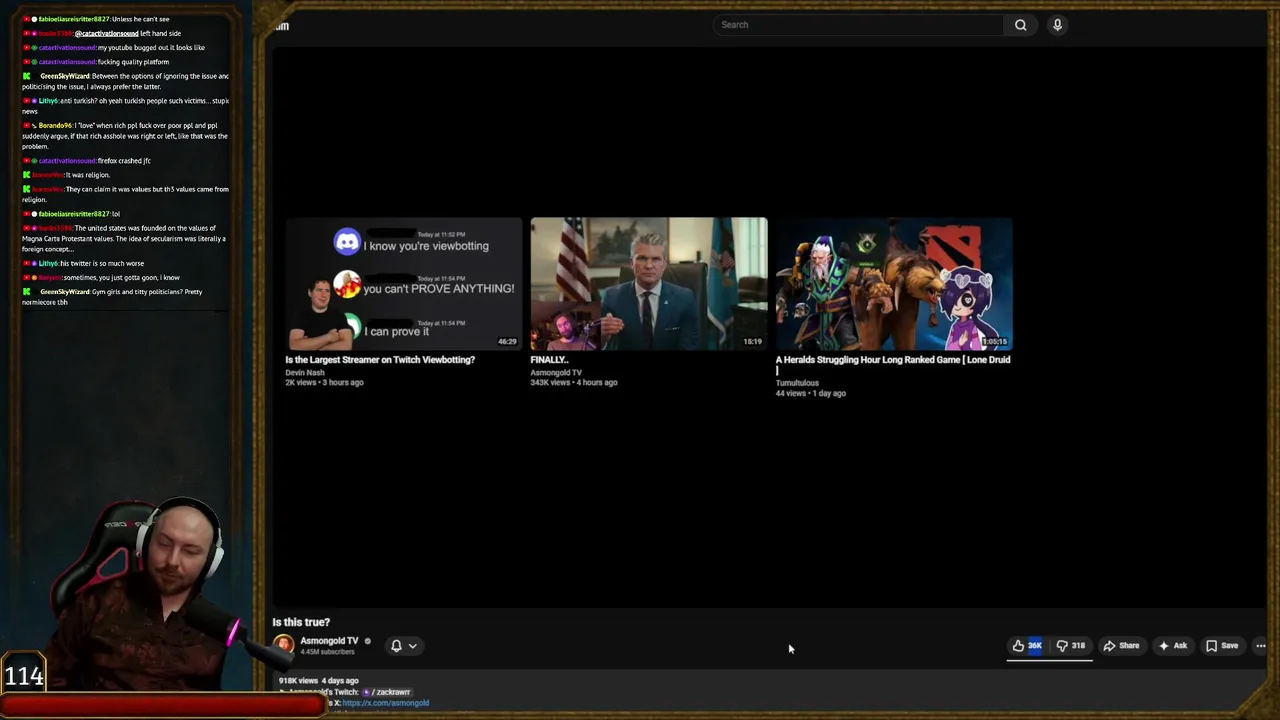Click the 'FINALLY..' video title

click(x=549, y=360)
